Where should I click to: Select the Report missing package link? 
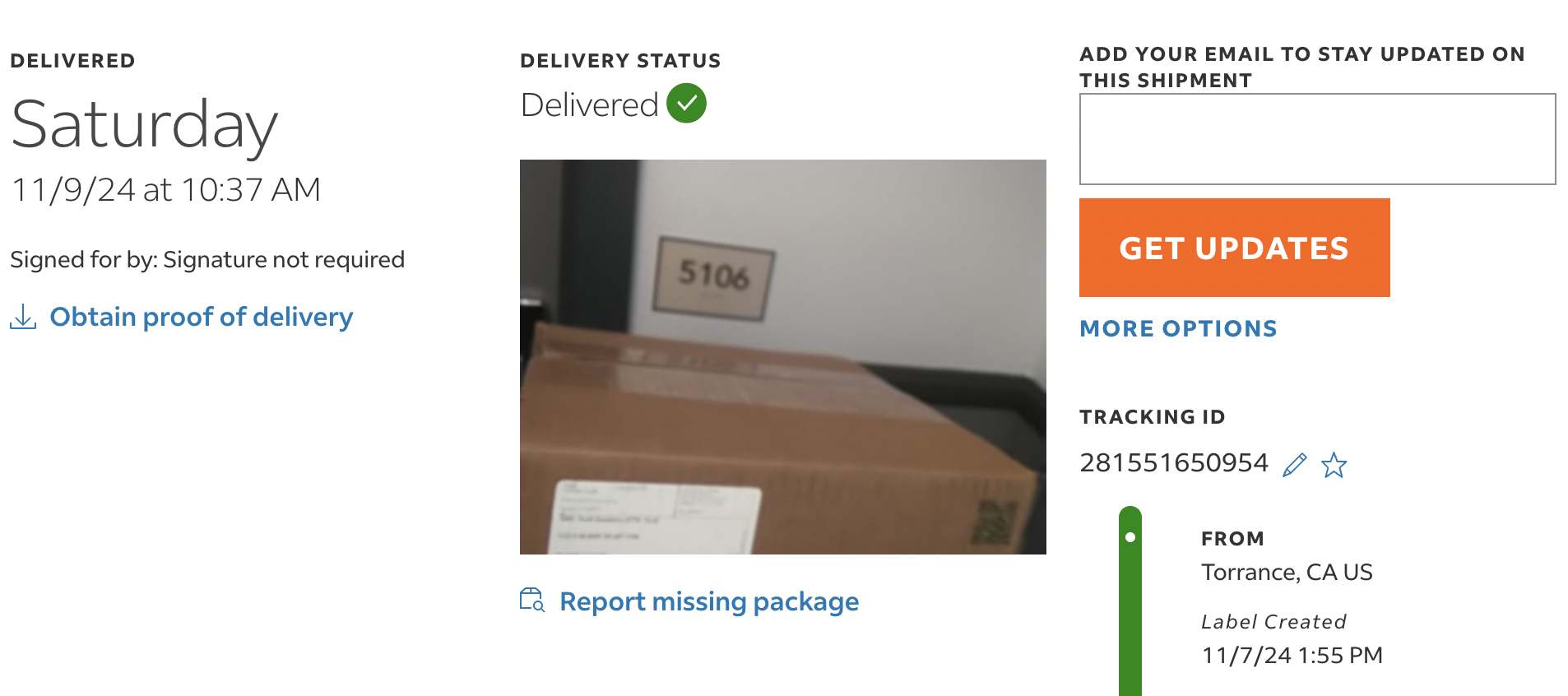coord(709,601)
